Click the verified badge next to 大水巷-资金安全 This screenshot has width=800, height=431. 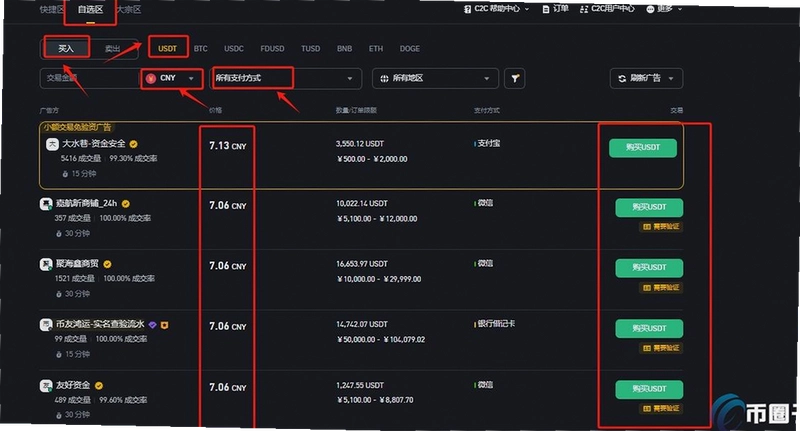point(134,144)
